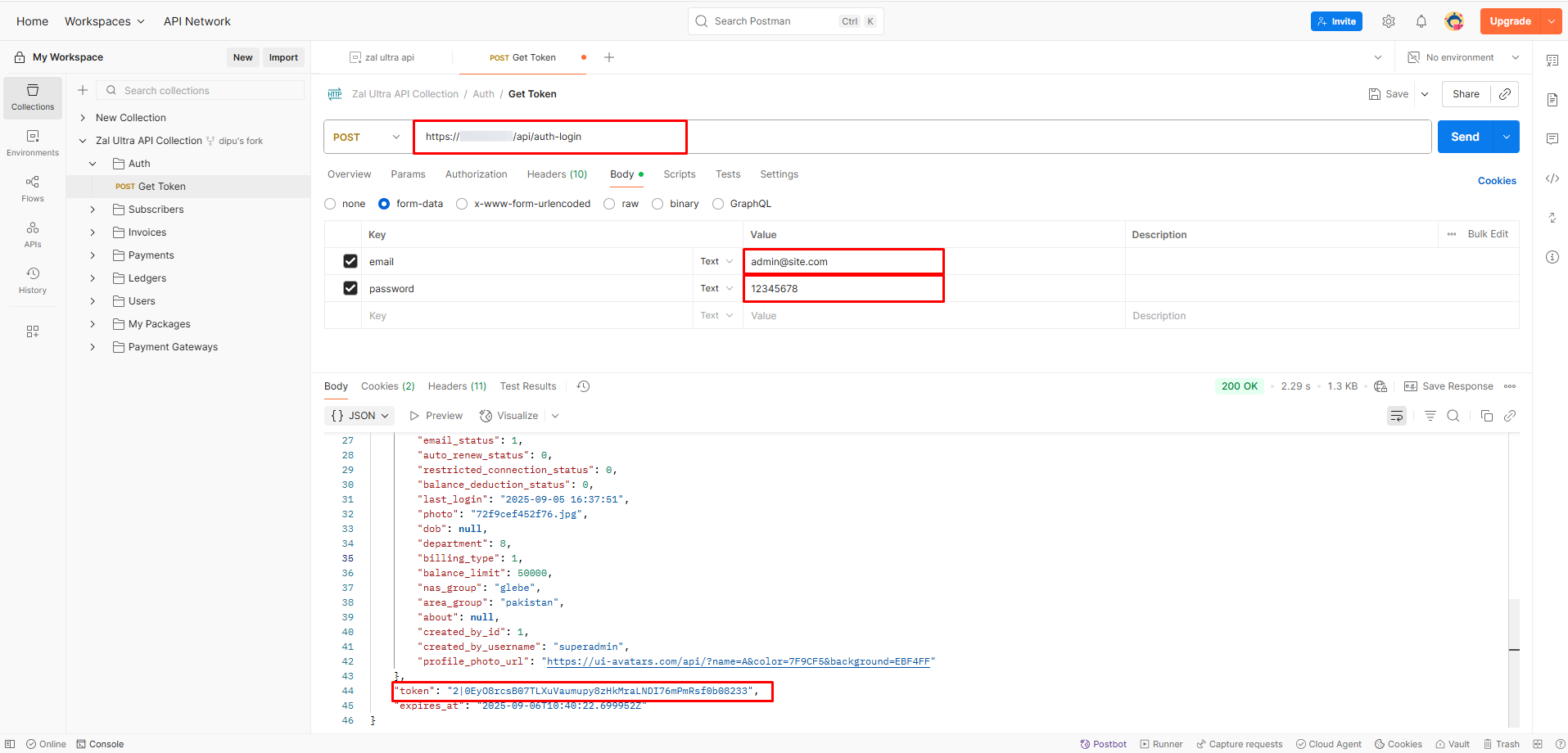Click the response link icon
This screenshot has height=753, width=1568.
pos(1510,416)
